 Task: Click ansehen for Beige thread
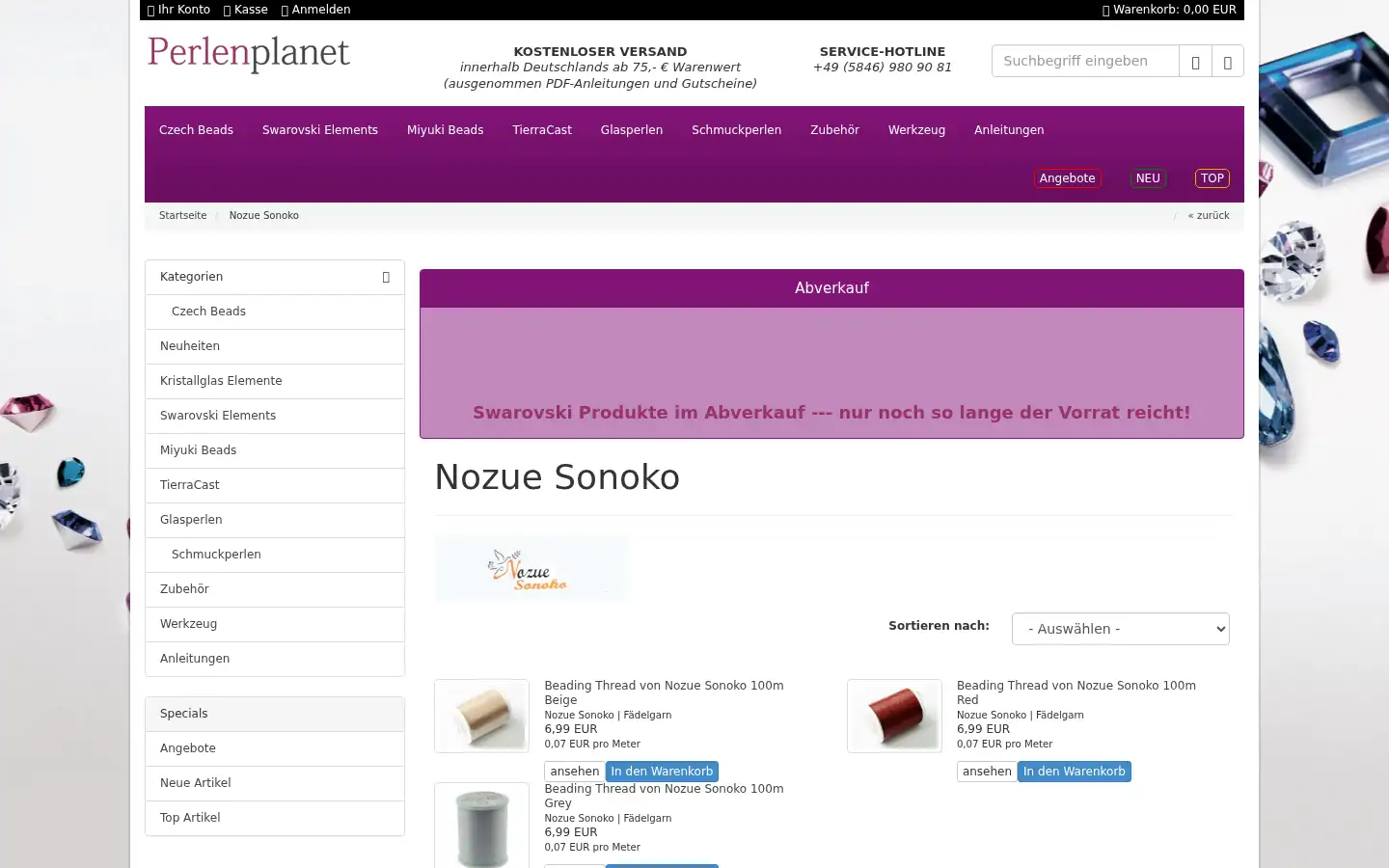(x=575, y=772)
